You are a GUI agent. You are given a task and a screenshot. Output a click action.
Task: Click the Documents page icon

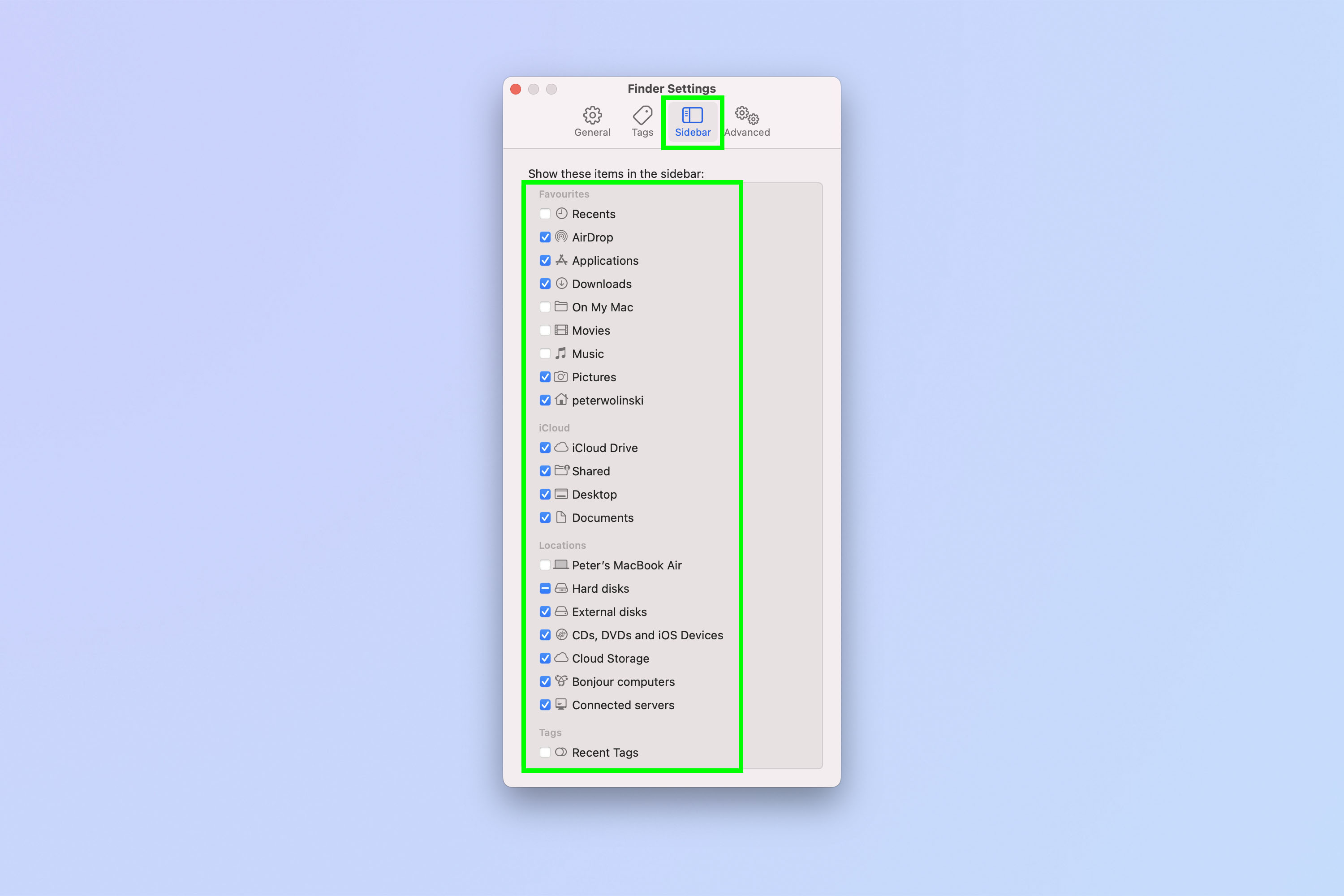pos(561,517)
